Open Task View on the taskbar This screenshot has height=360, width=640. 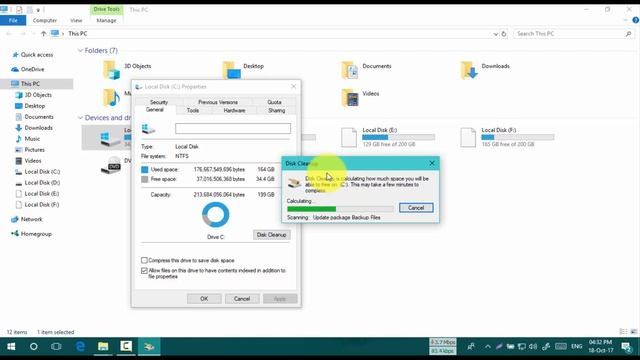(56, 347)
